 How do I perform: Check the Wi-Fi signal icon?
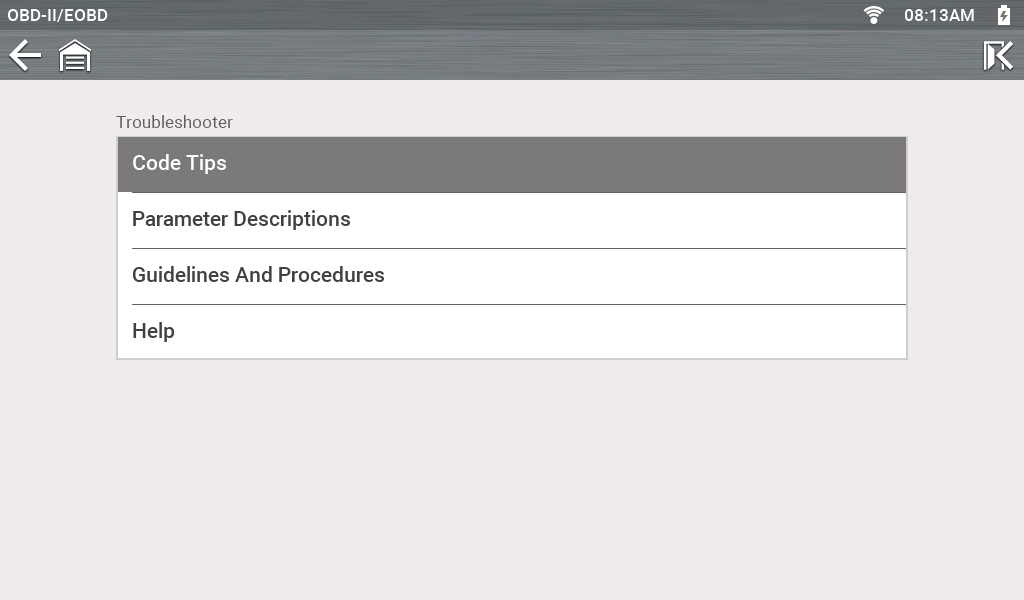(x=874, y=15)
